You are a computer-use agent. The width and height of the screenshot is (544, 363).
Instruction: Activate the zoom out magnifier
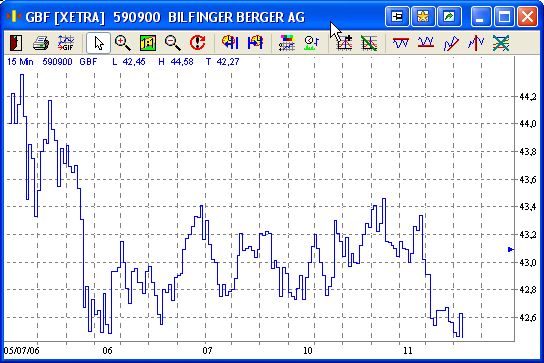pos(172,43)
